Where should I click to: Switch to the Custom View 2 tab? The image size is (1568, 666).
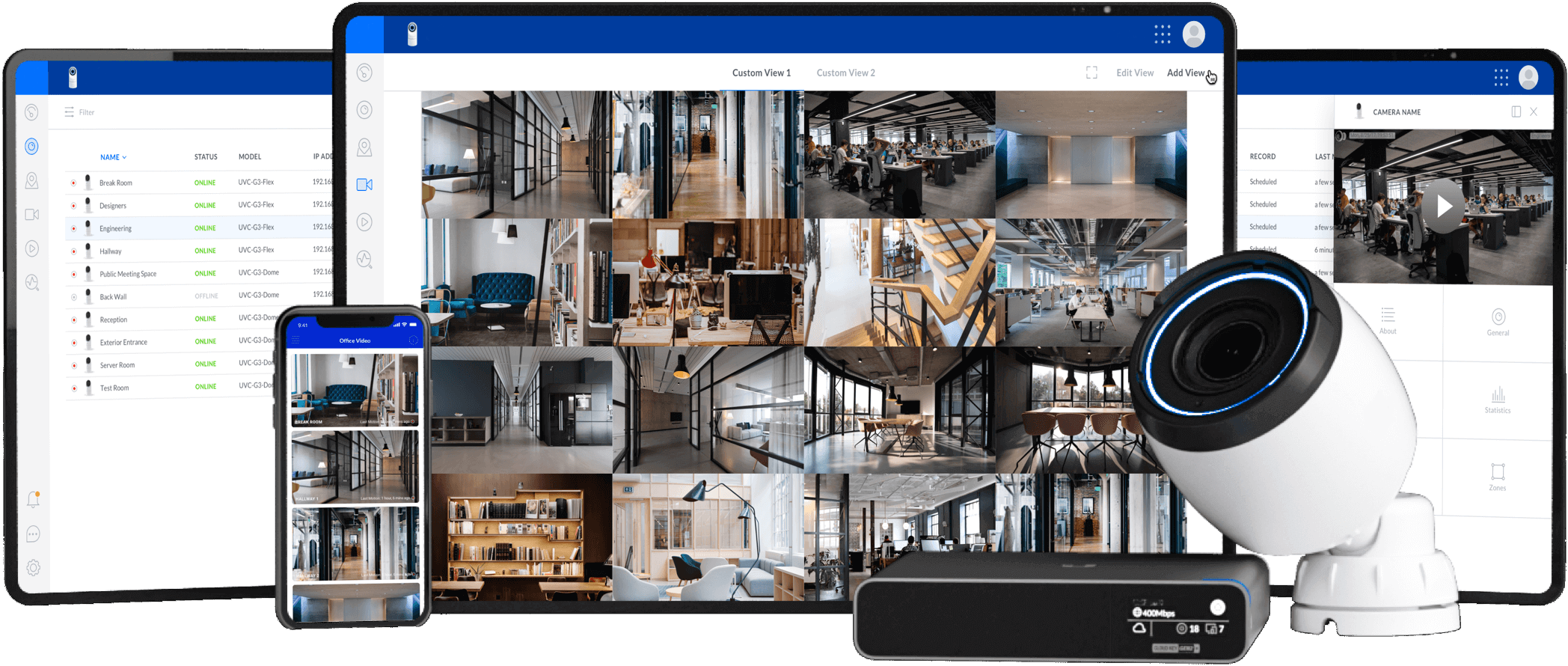pos(845,73)
